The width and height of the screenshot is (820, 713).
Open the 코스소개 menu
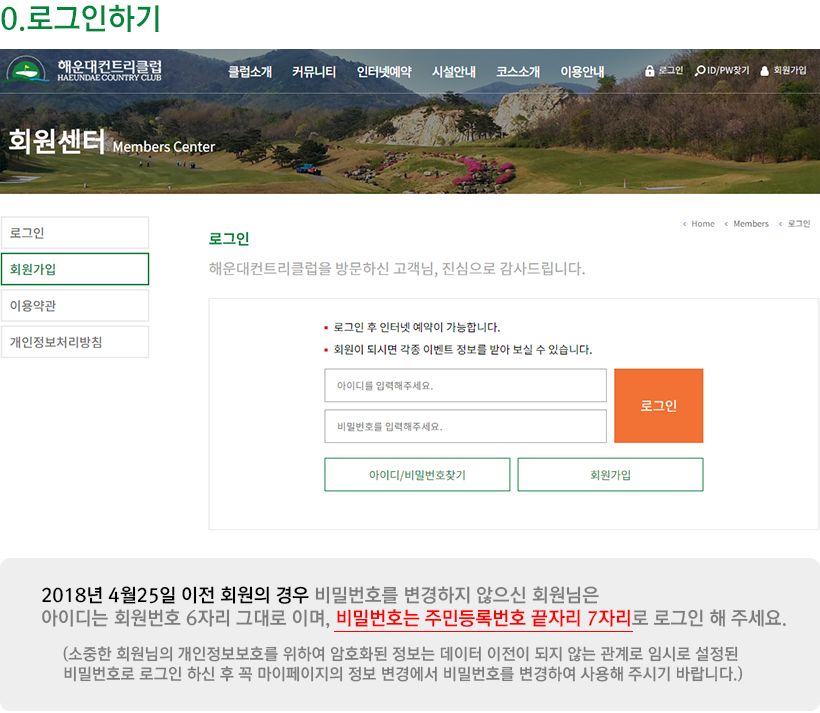click(x=518, y=72)
